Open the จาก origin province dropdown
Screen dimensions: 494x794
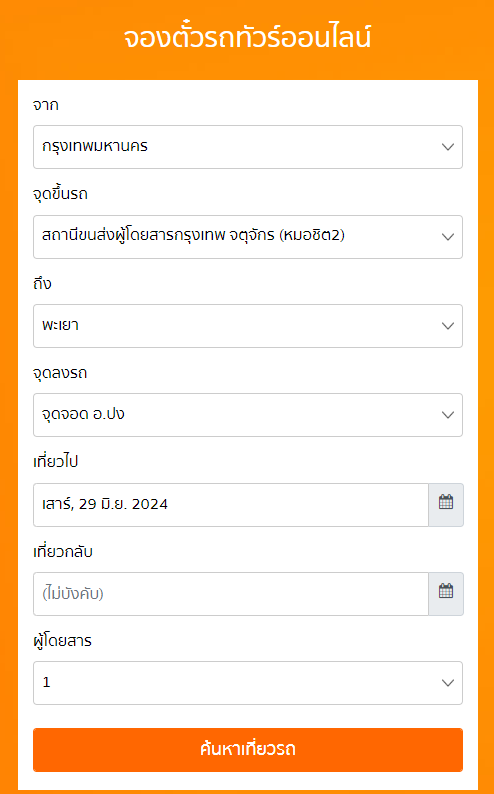point(248,147)
